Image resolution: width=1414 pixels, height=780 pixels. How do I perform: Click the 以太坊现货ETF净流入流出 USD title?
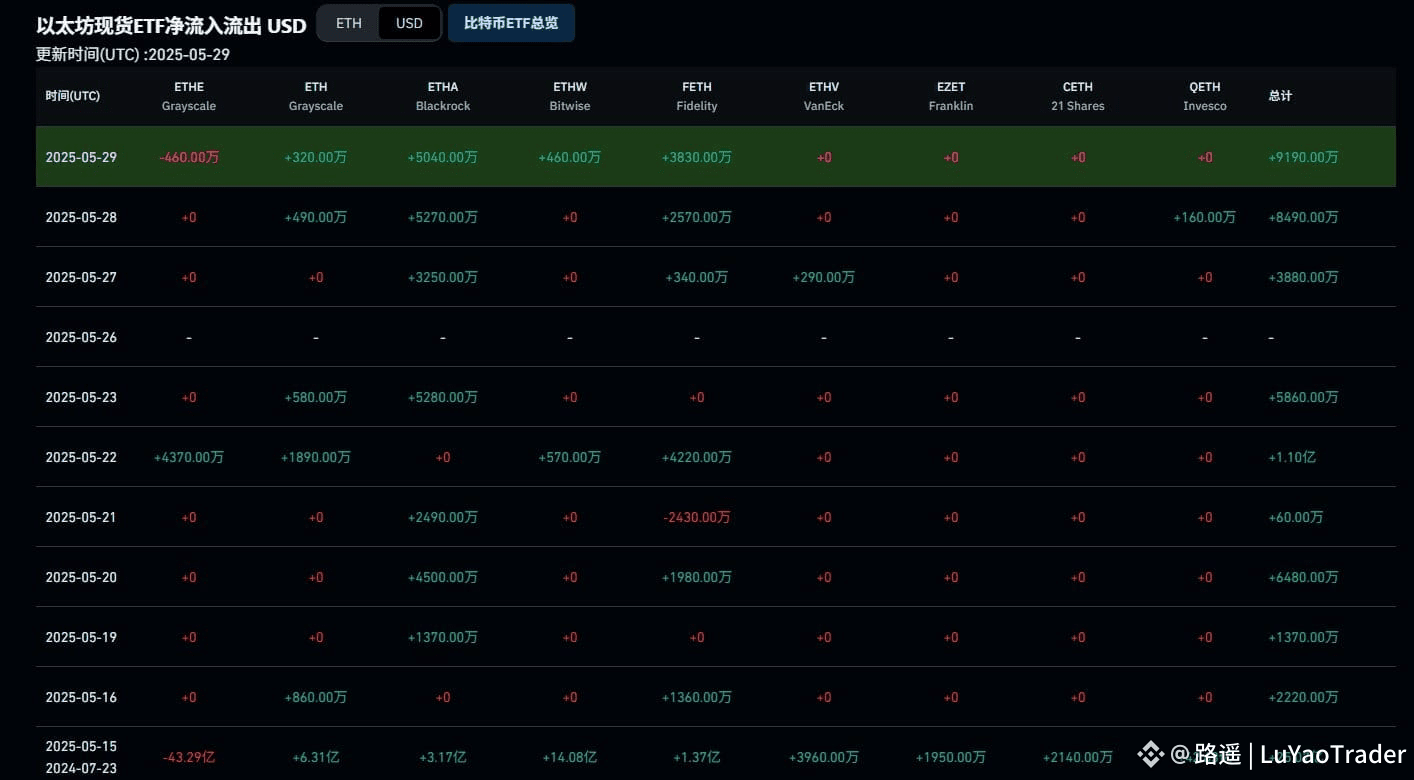point(171,25)
